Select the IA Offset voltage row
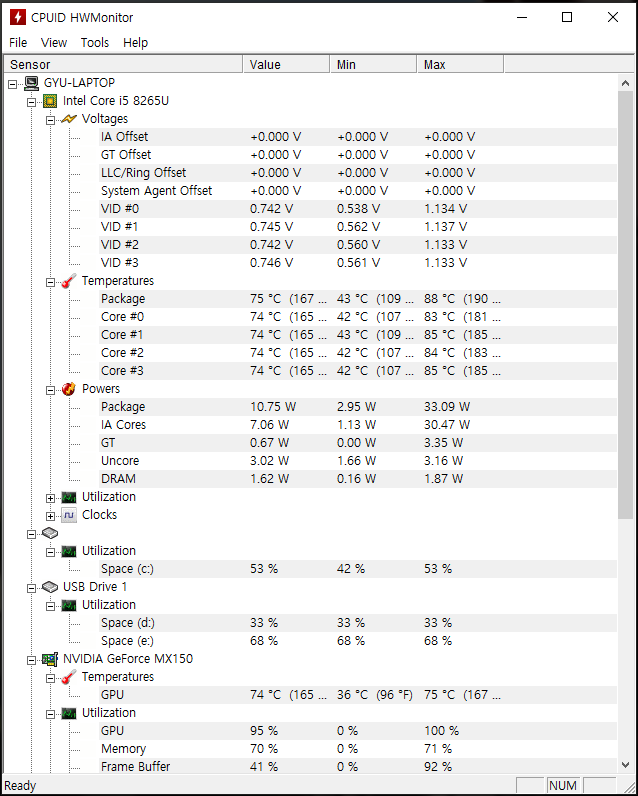Viewport: 638px width, 796px height. tap(358, 137)
